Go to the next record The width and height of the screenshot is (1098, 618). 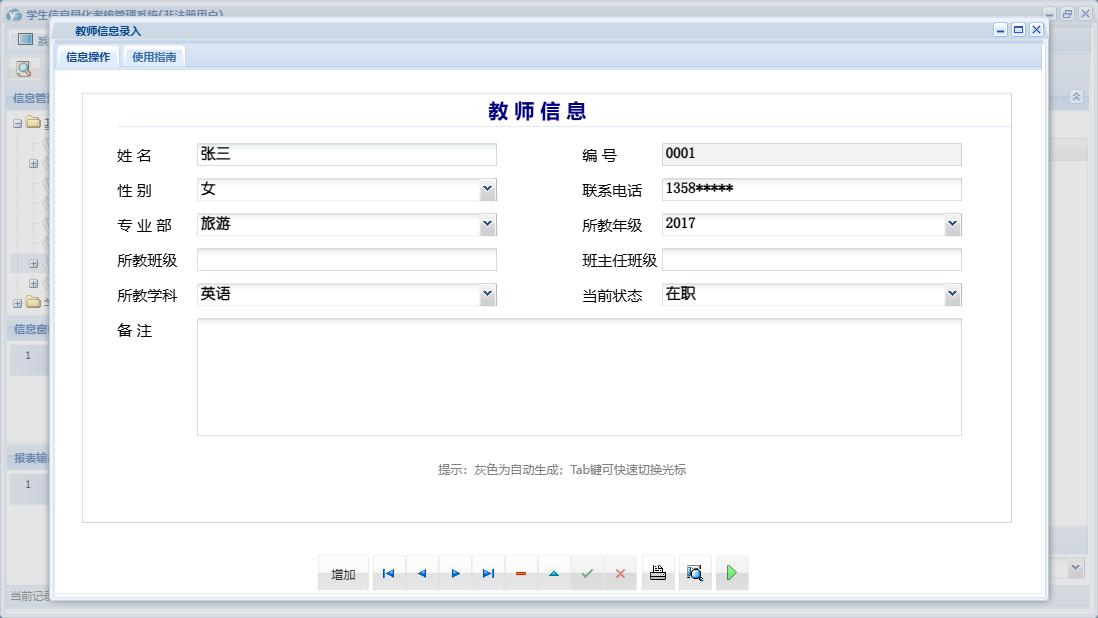(x=455, y=573)
